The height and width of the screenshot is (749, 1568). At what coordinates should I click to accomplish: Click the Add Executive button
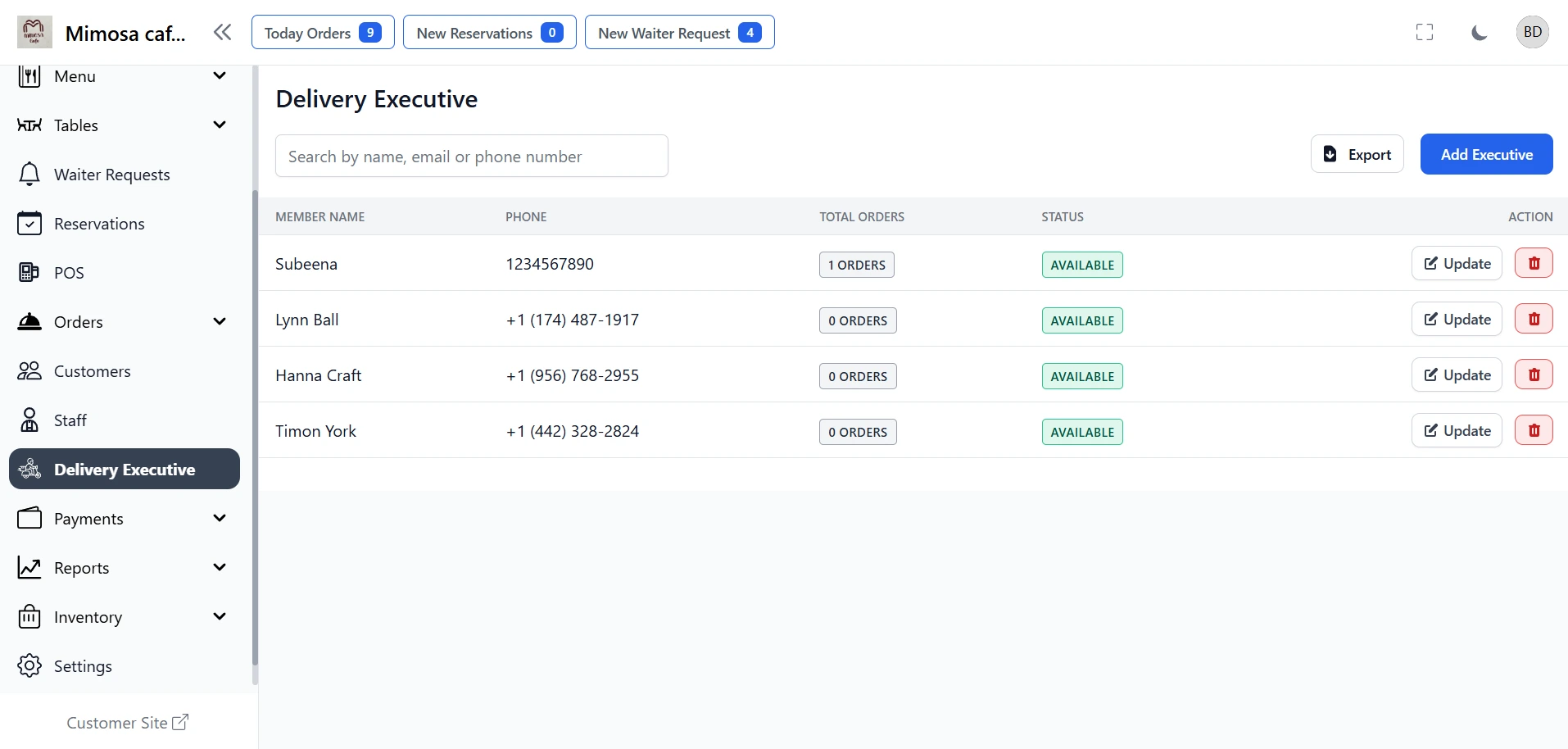(1486, 155)
